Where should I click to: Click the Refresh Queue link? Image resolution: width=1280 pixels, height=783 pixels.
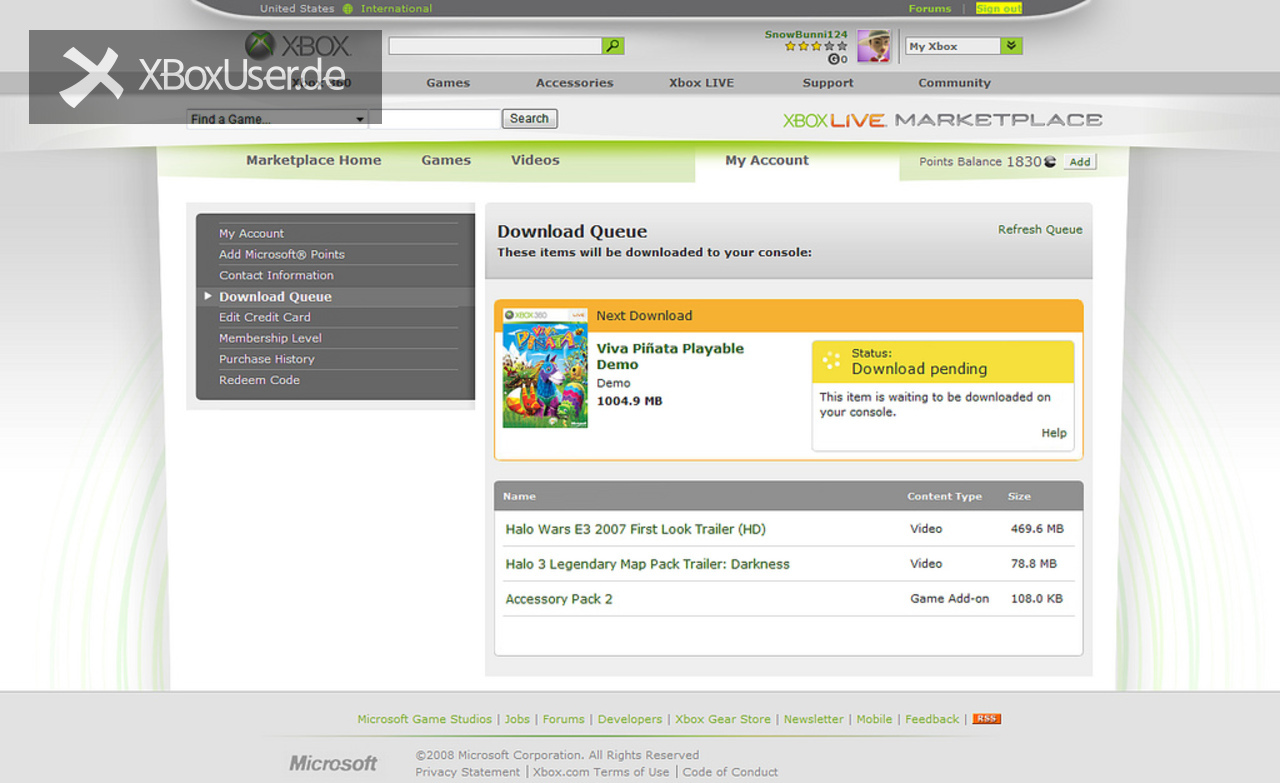[1040, 230]
